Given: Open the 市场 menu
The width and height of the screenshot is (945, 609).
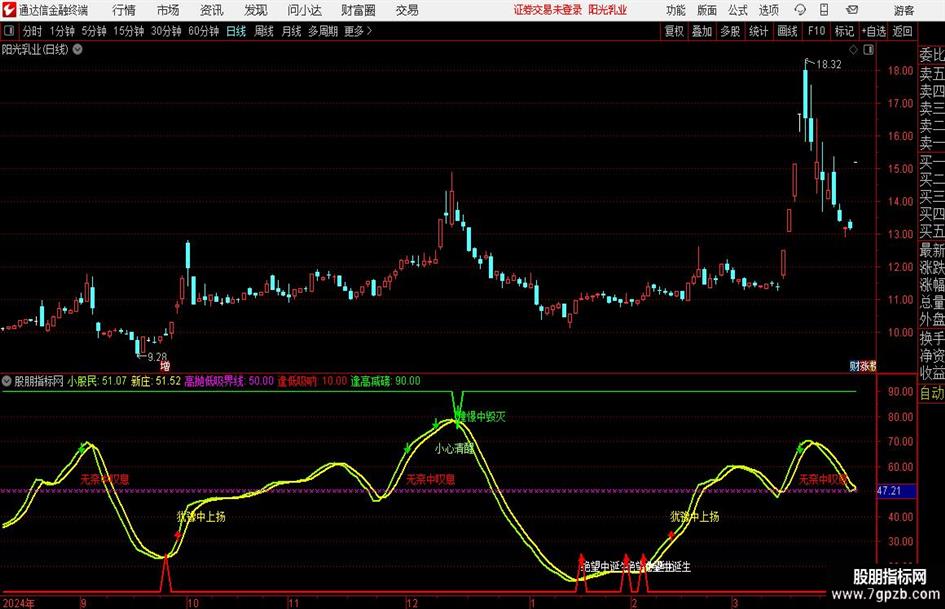Looking at the screenshot, I should click(x=168, y=10).
